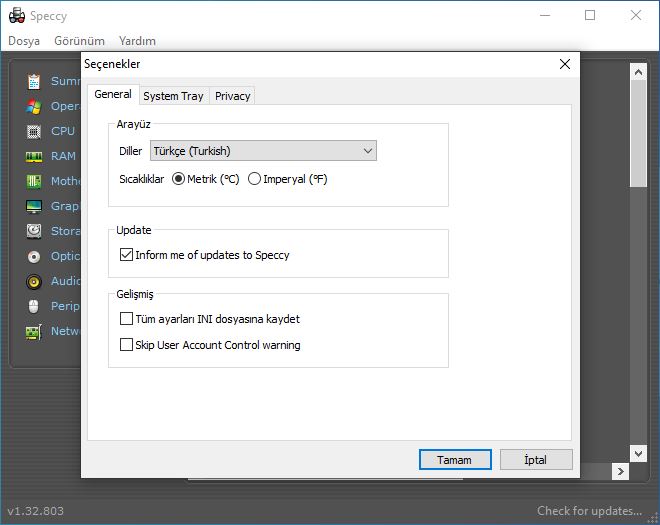The width and height of the screenshot is (660, 525).
Task: Open the Diller language dropdown
Action: 263,151
